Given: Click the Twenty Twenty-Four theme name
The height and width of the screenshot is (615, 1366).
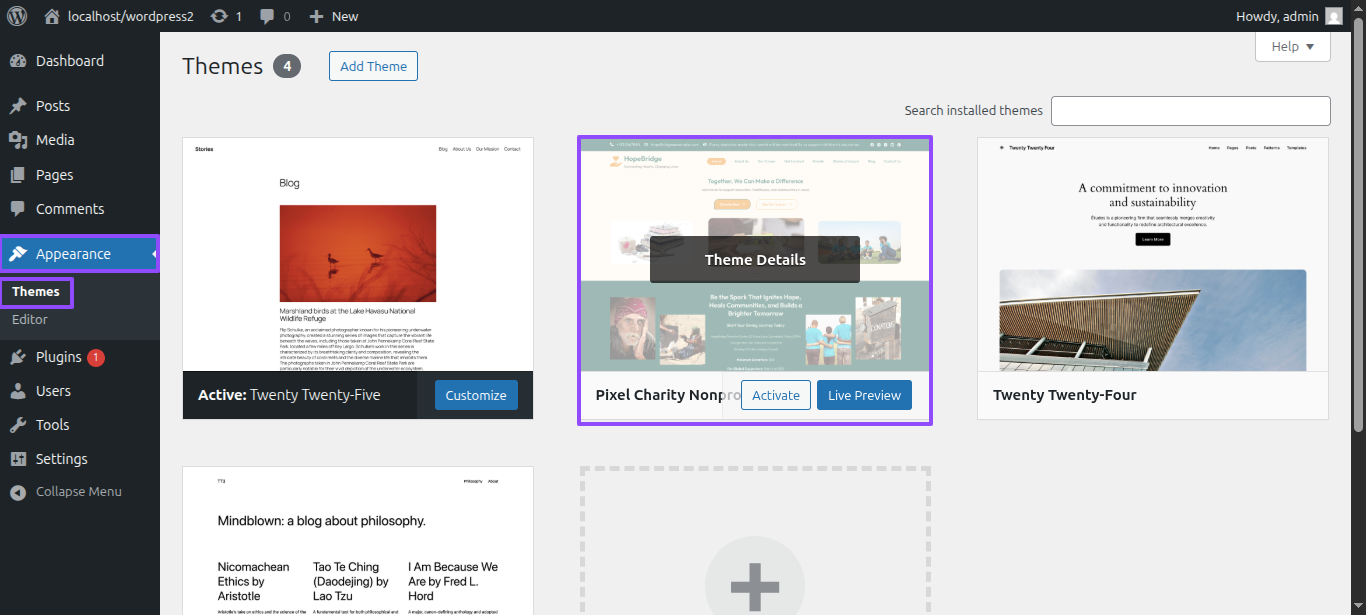Looking at the screenshot, I should pos(1065,395).
